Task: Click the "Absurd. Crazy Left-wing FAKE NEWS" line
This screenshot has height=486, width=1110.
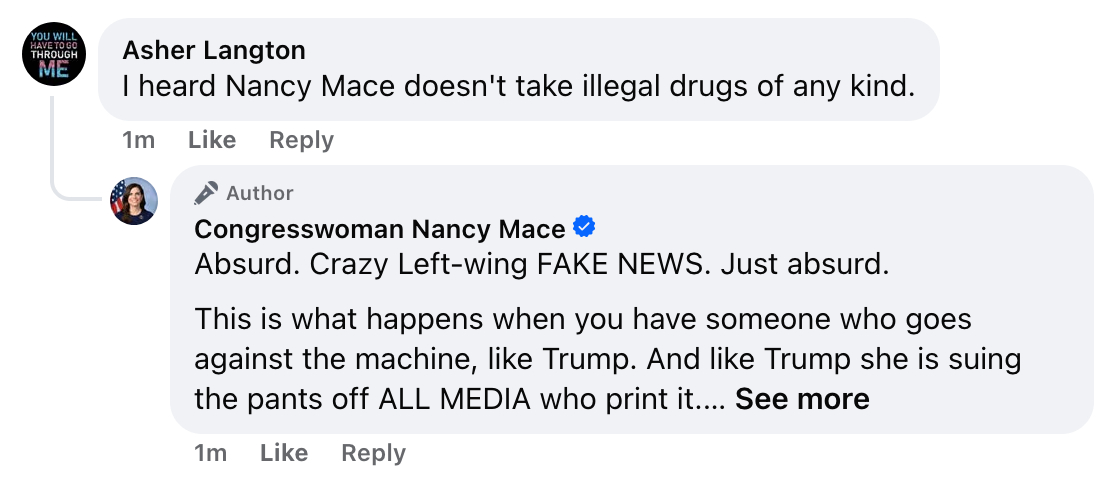Action: tap(542, 266)
